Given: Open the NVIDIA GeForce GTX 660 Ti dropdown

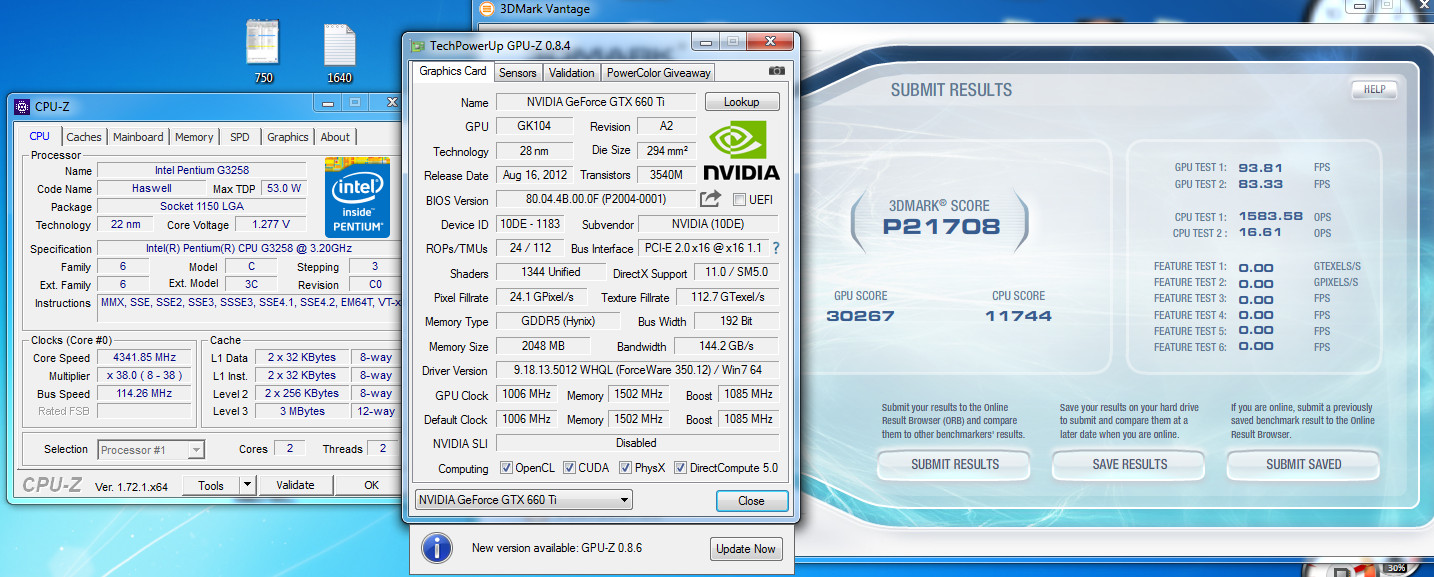Looking at the screenshot, I should click(524, 500).
